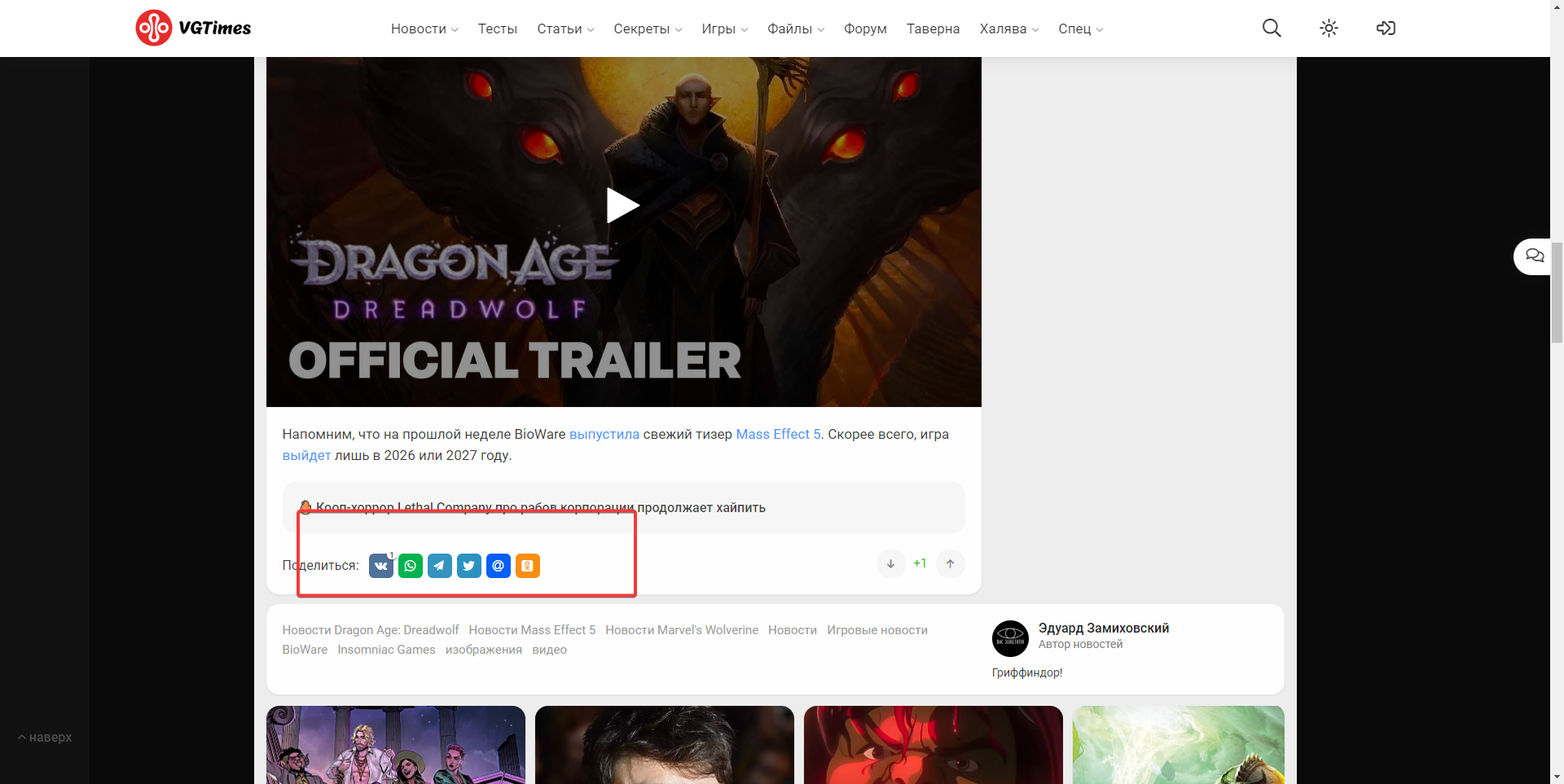Screen dimensions: 1564x784
Task: Open the login icon in header
Action: pyautogui.click(x=1386, y=28)
